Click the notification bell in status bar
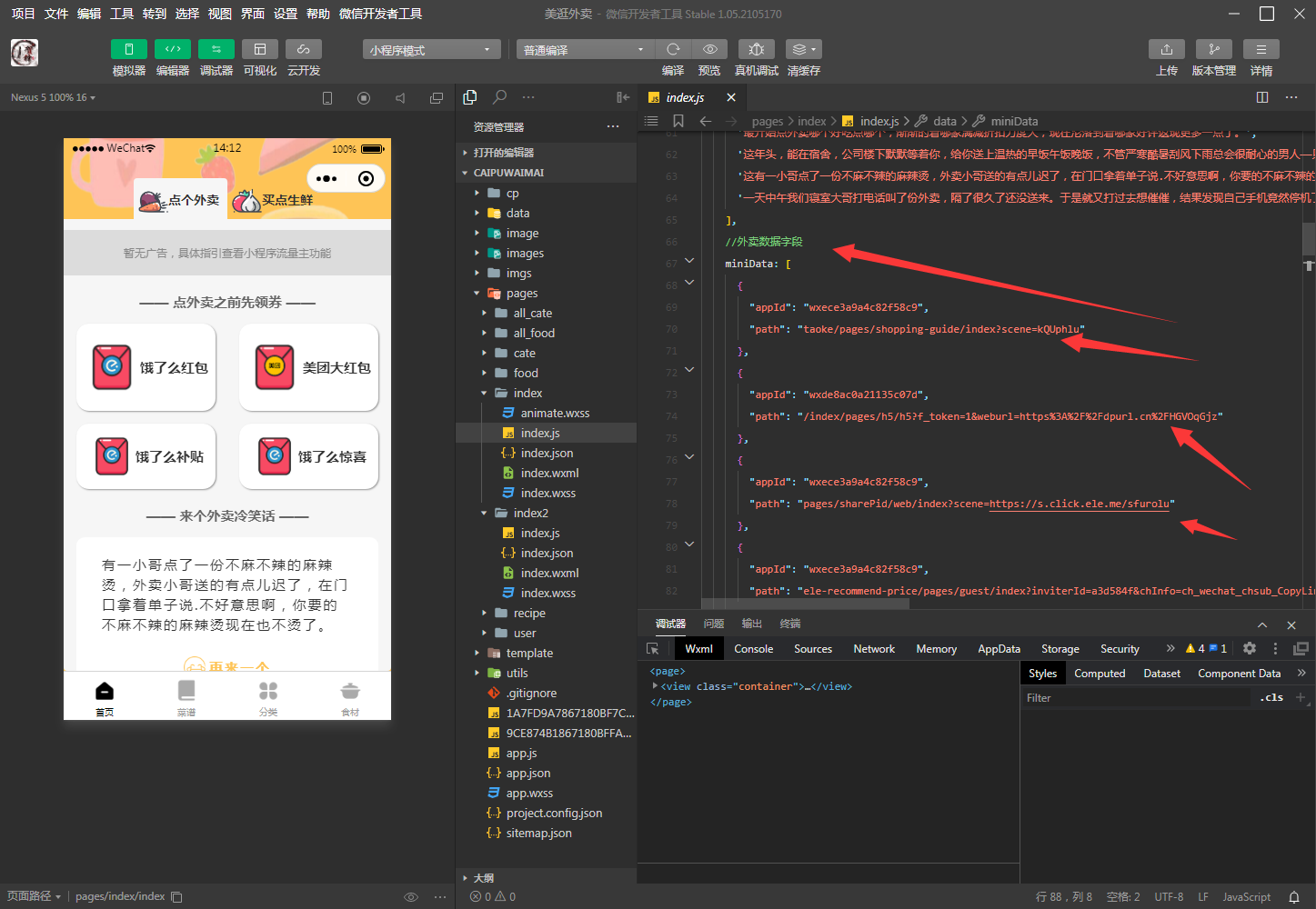Viewport: 1316px width, 909px height. (x=1294, y=896)
